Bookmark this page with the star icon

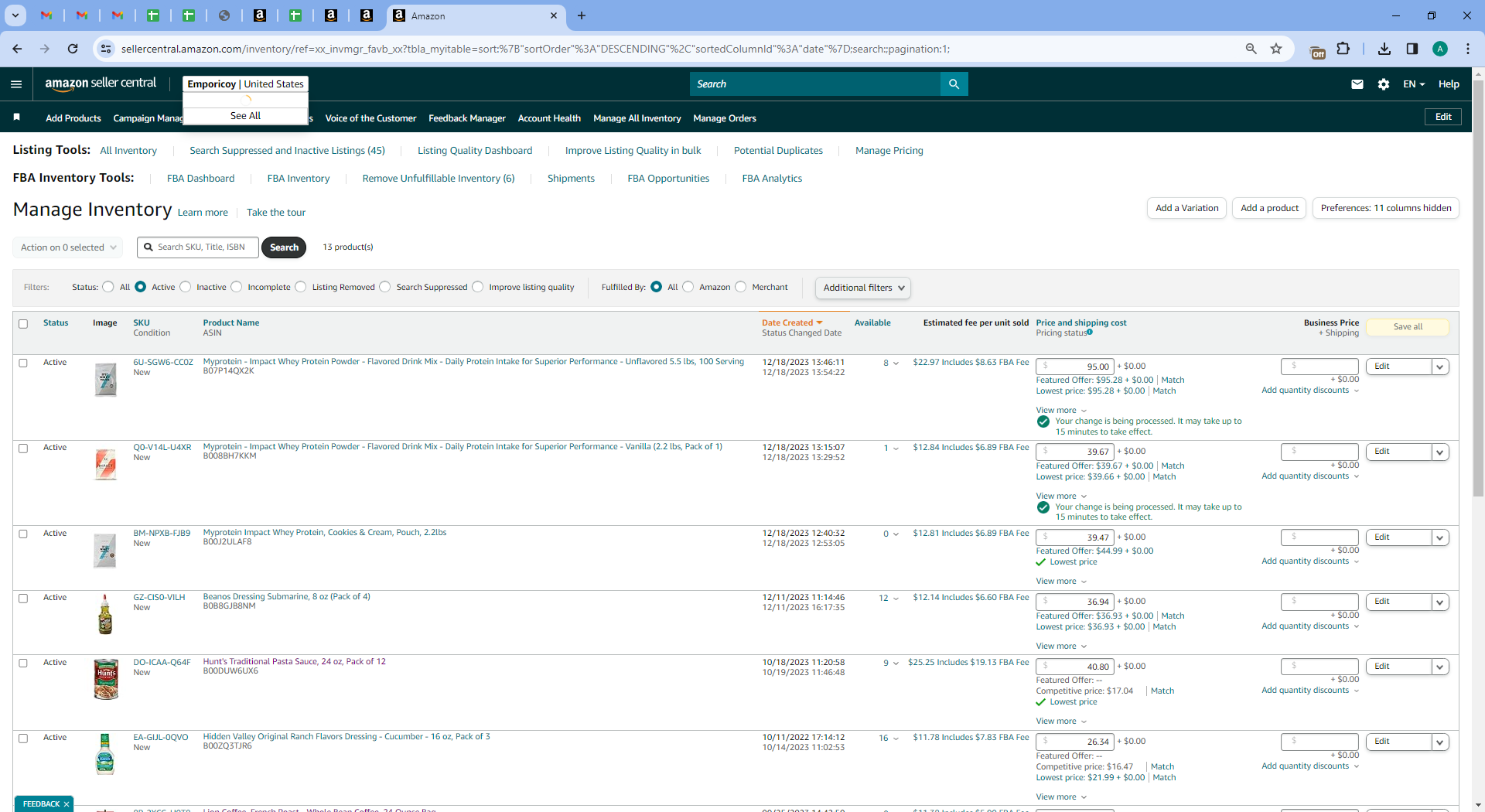point(1276,49)
